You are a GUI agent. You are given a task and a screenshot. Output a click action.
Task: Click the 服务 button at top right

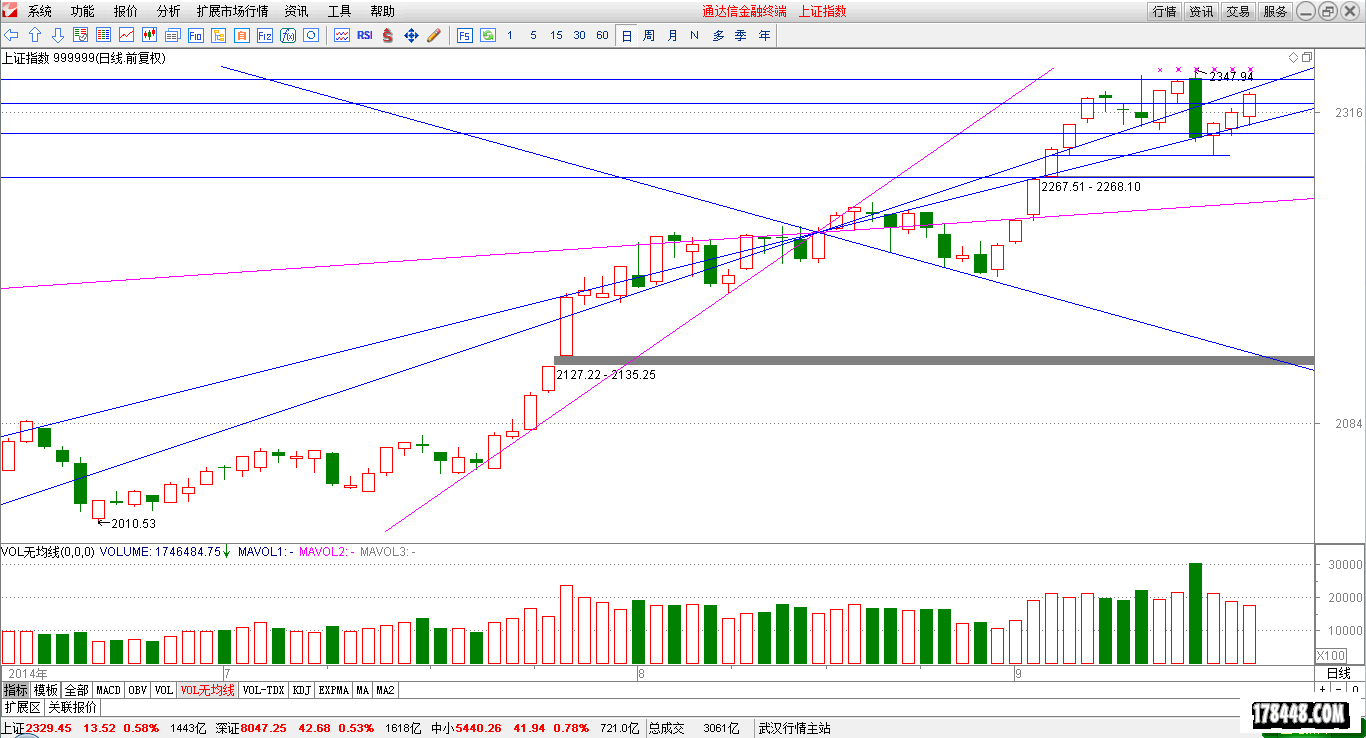pyautogui.click(x=1275, y=11)
